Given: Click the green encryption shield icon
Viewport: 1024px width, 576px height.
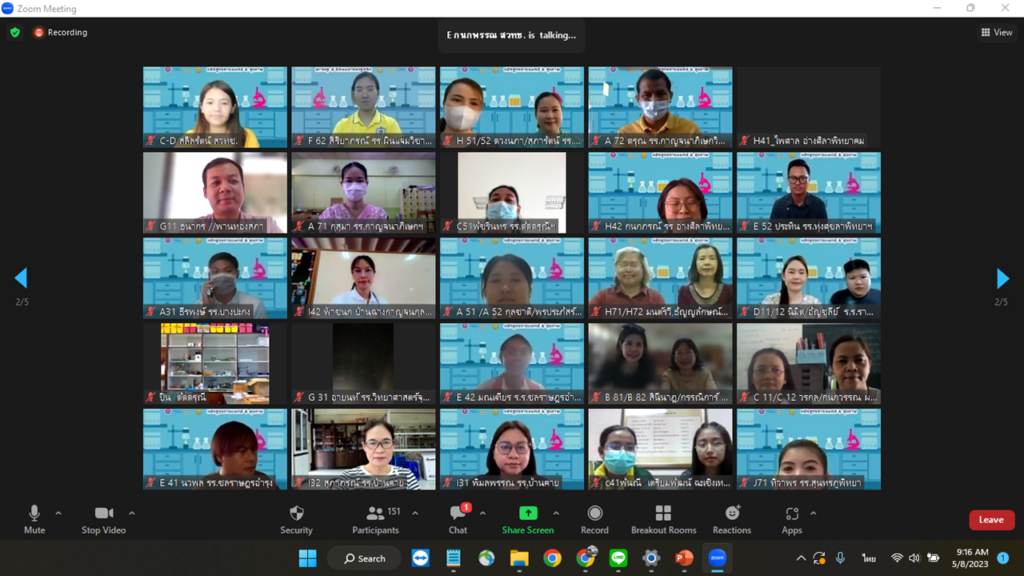Looking at the screenshot, I should [15, 32].
